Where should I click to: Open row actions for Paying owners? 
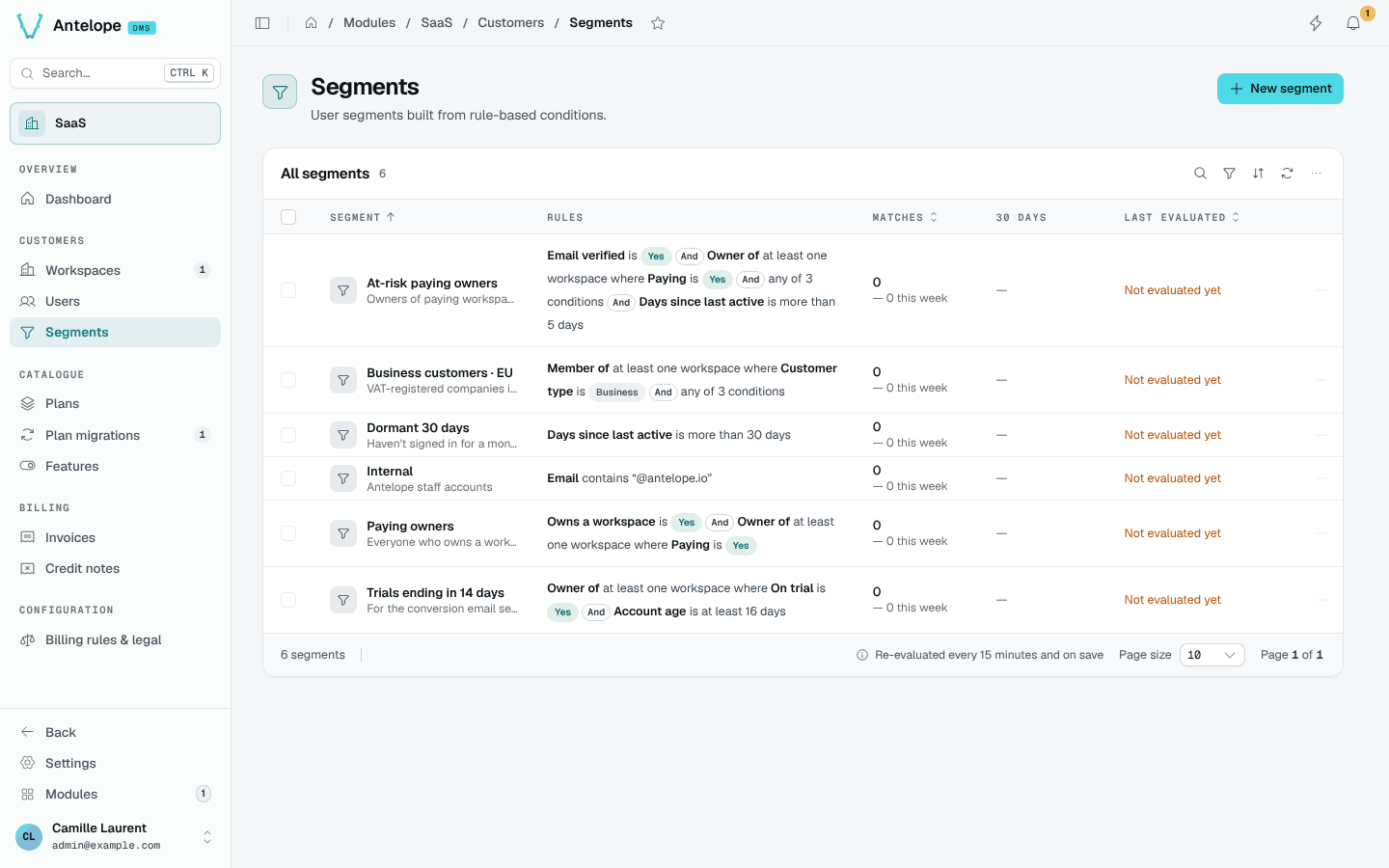click(1321, 533)
